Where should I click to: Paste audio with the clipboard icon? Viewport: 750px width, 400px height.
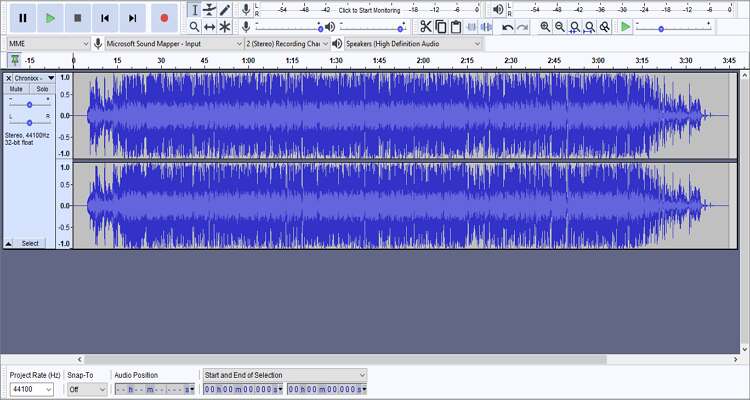[456, 27]
